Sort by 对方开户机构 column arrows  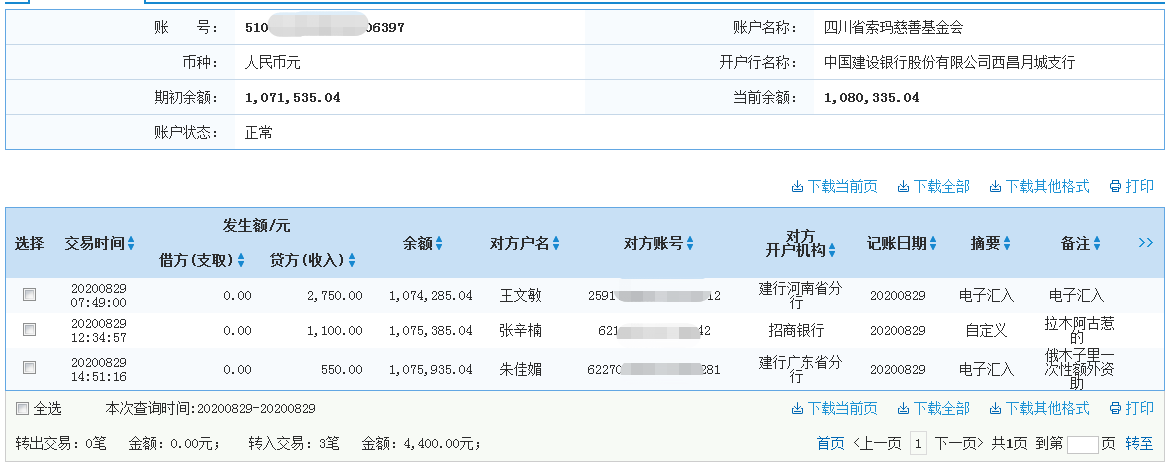coord(831,251)
